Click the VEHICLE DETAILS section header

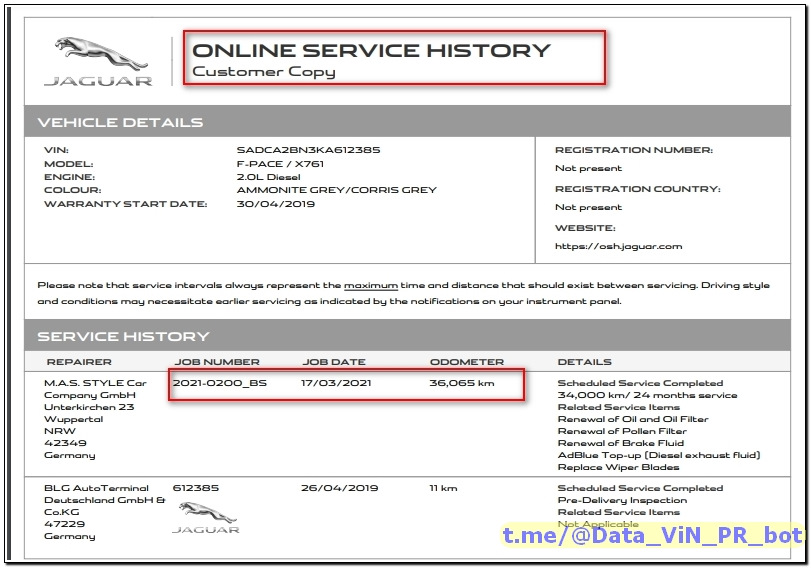(x=120, y=123)
